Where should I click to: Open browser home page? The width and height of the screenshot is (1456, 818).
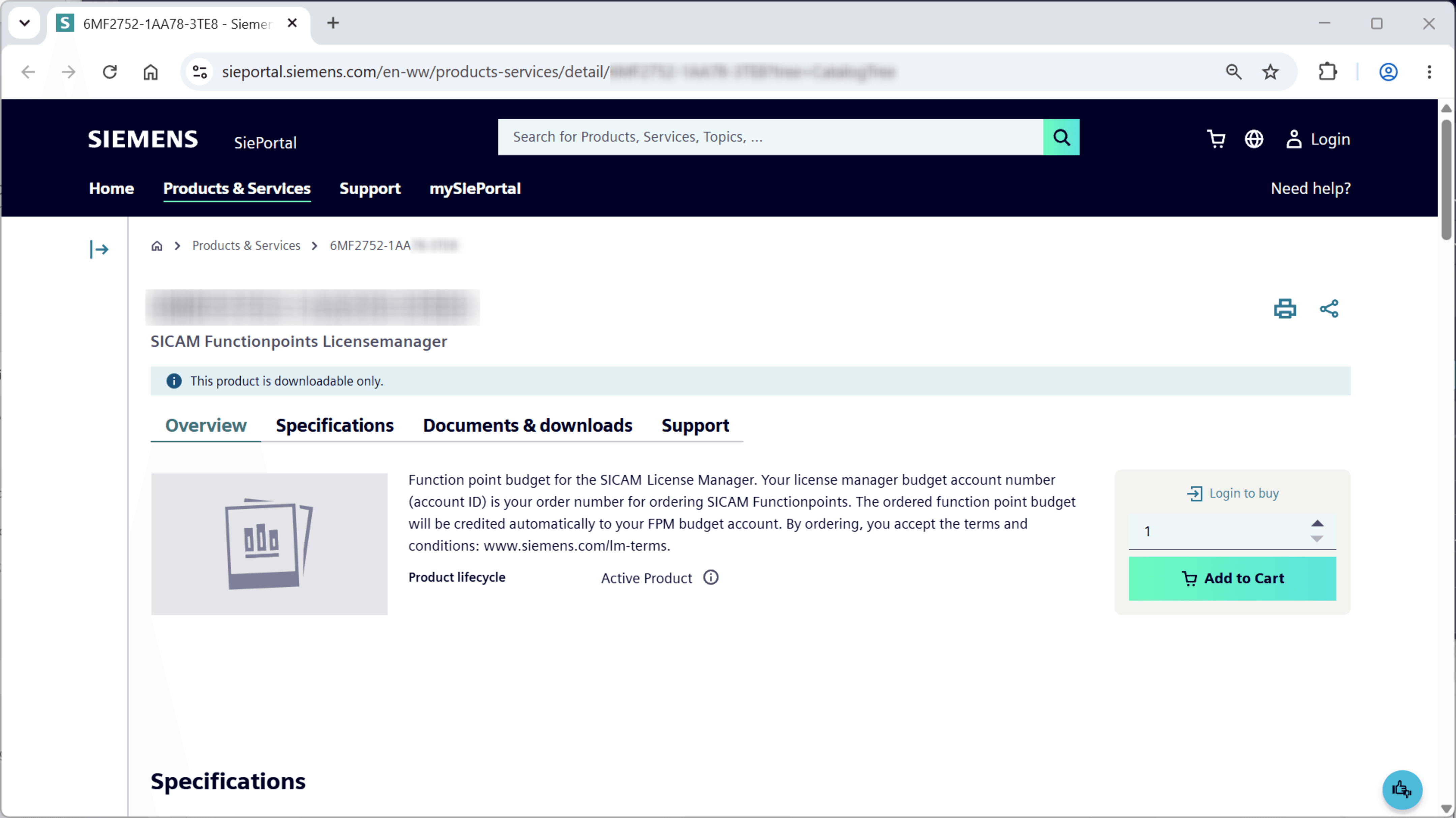tap(150, 72)
